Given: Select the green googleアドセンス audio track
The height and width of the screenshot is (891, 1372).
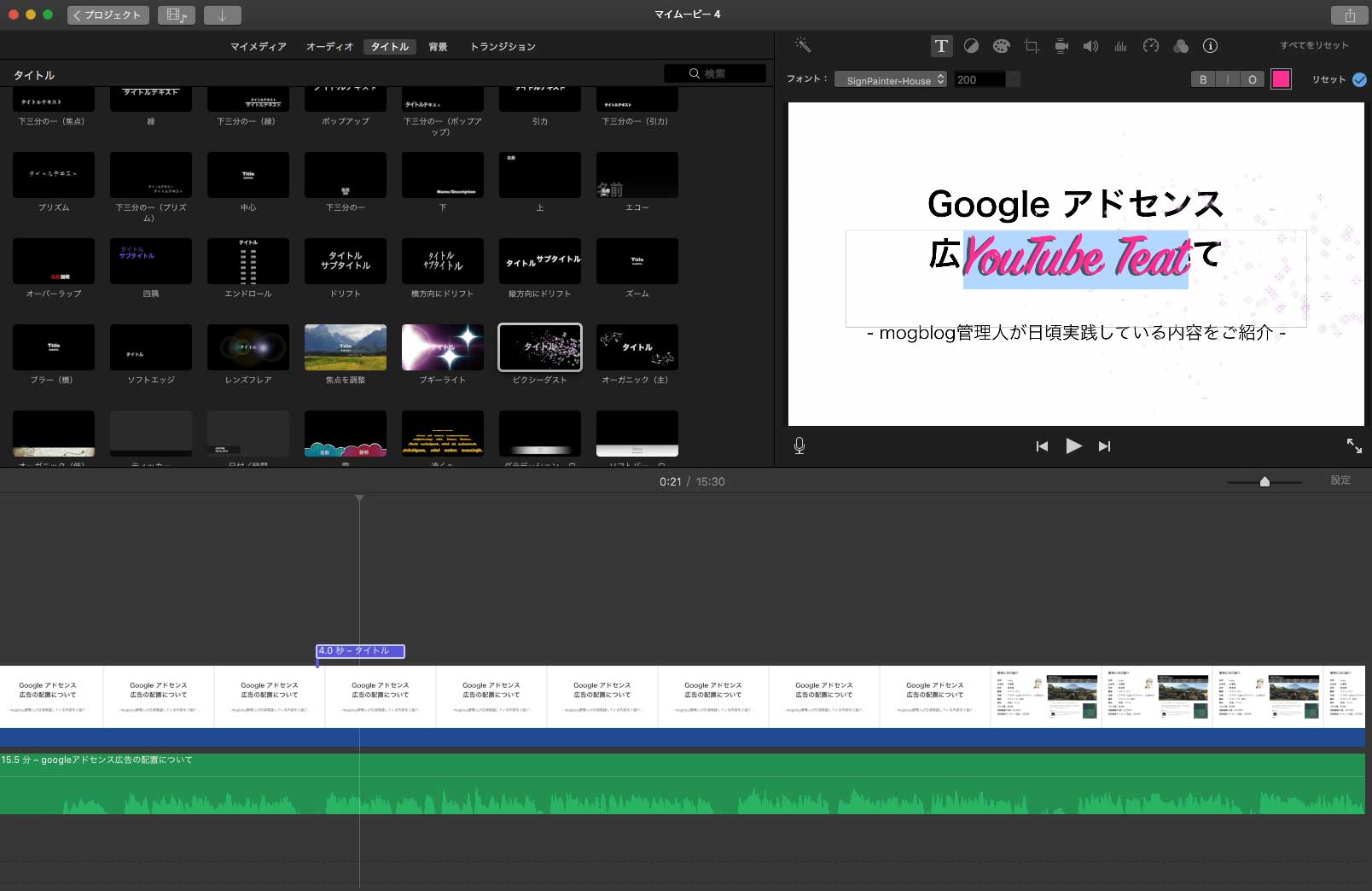Looking at the screenshot, I should coord(683,783).
